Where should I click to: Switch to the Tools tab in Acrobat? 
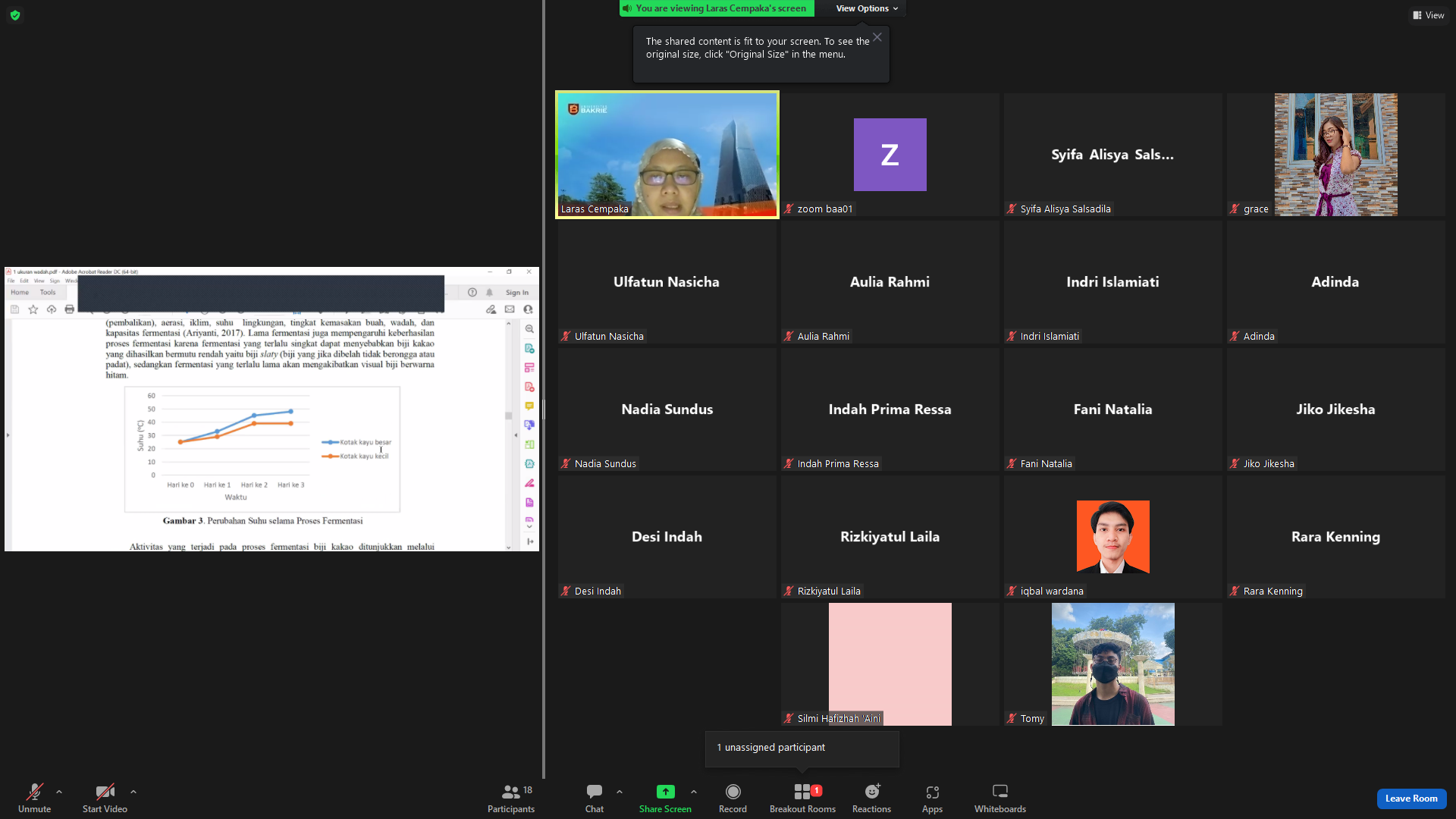tap(48, 293)
